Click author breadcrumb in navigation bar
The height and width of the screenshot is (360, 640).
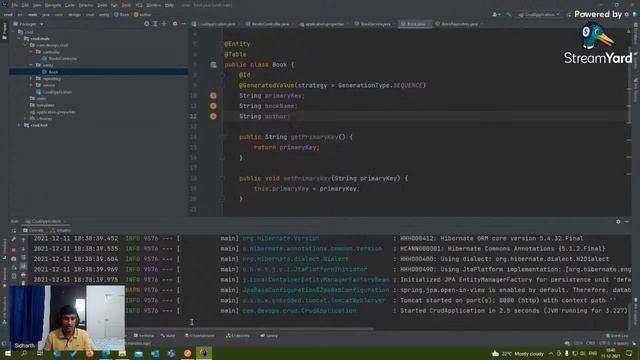(x=142, y=14)
